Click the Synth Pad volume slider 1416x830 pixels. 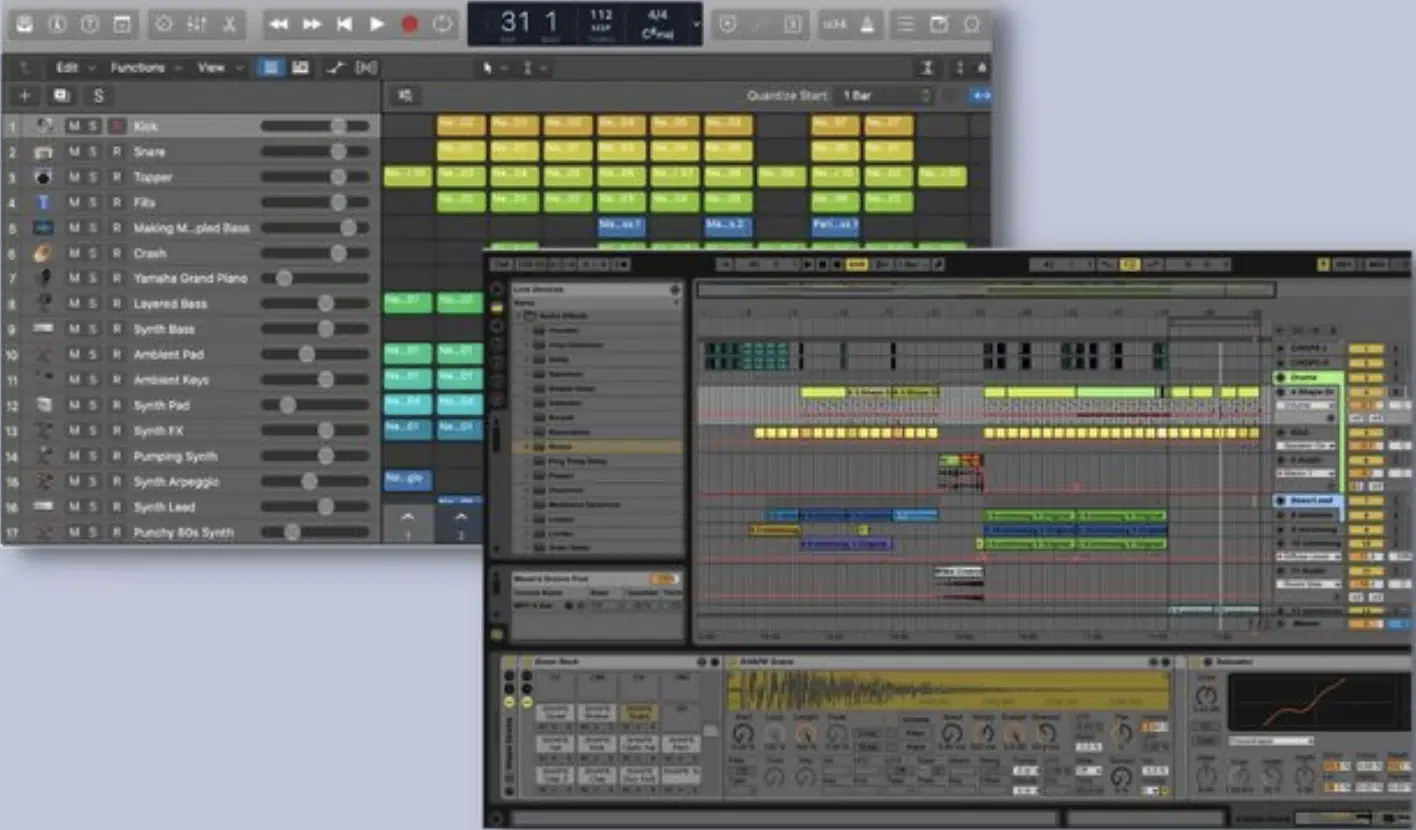315,405
